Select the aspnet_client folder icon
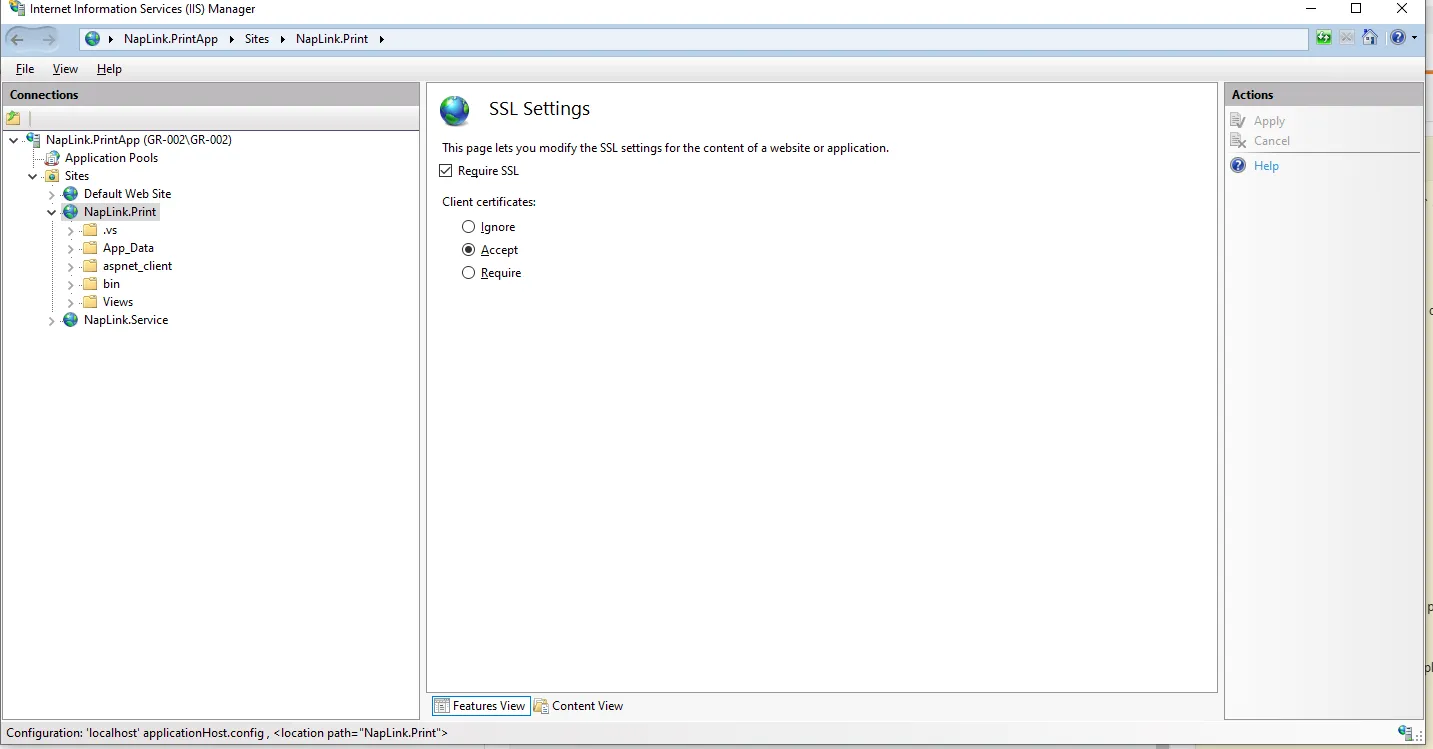 (x=89, y=266)
